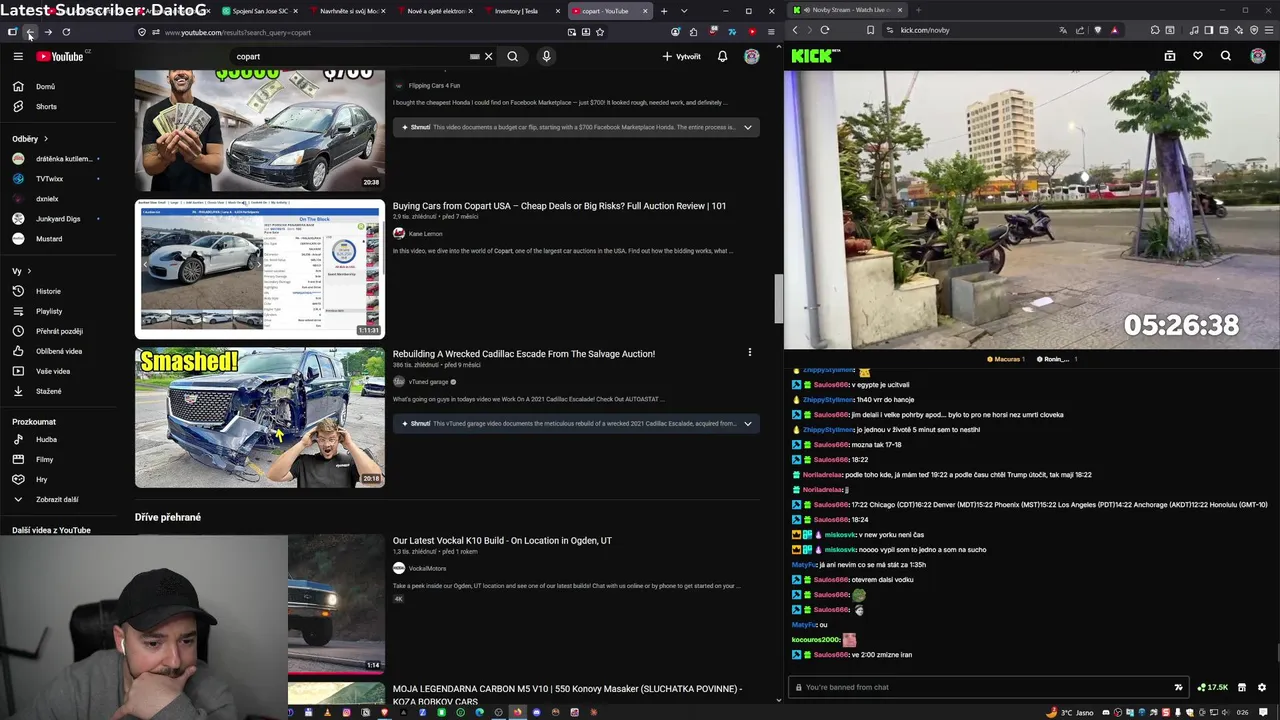Open a new tab in YouTube browser
The height and width of the screenshot is (720, 1280).
click(x=663, y=11)
